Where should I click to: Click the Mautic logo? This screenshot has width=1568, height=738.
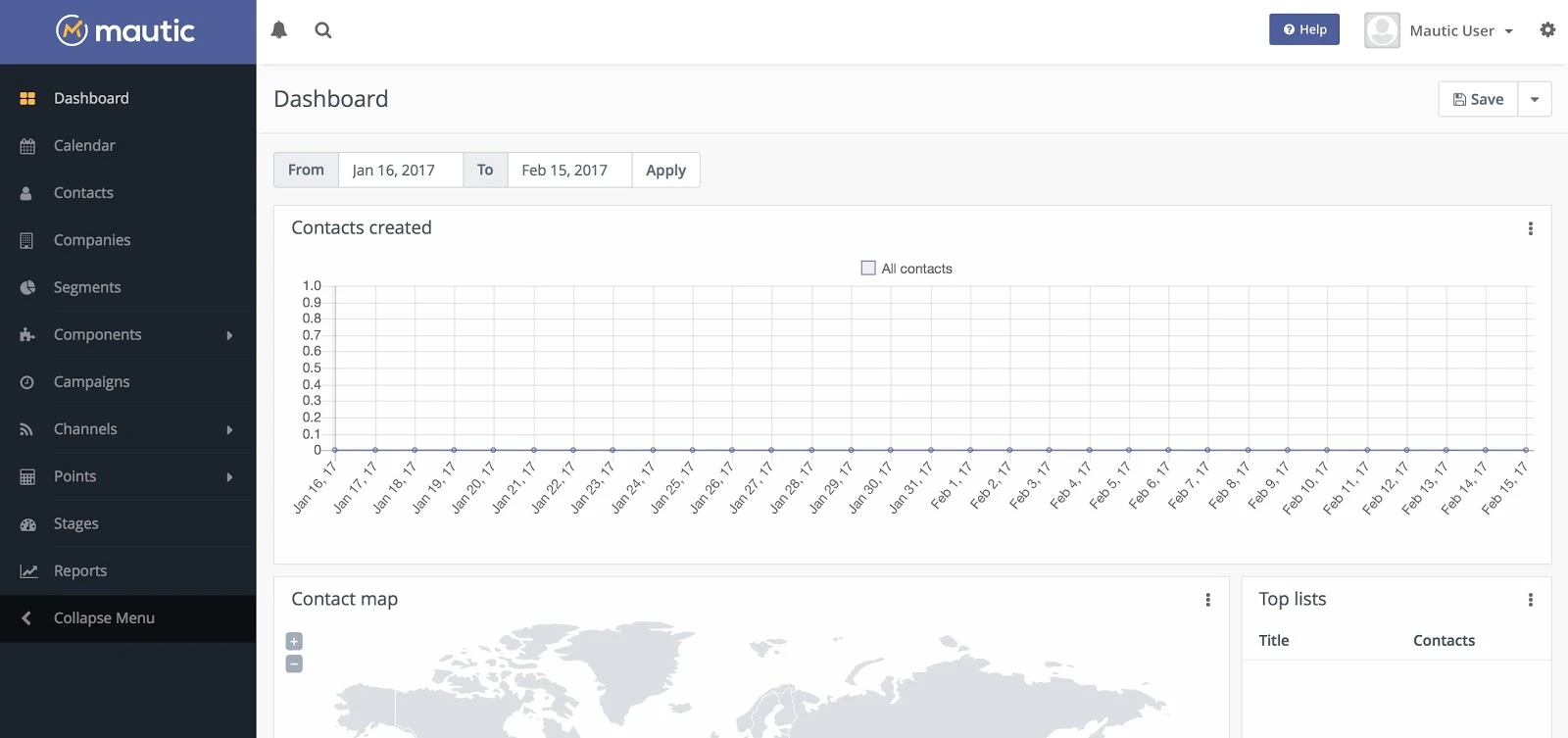pos(126,31)
